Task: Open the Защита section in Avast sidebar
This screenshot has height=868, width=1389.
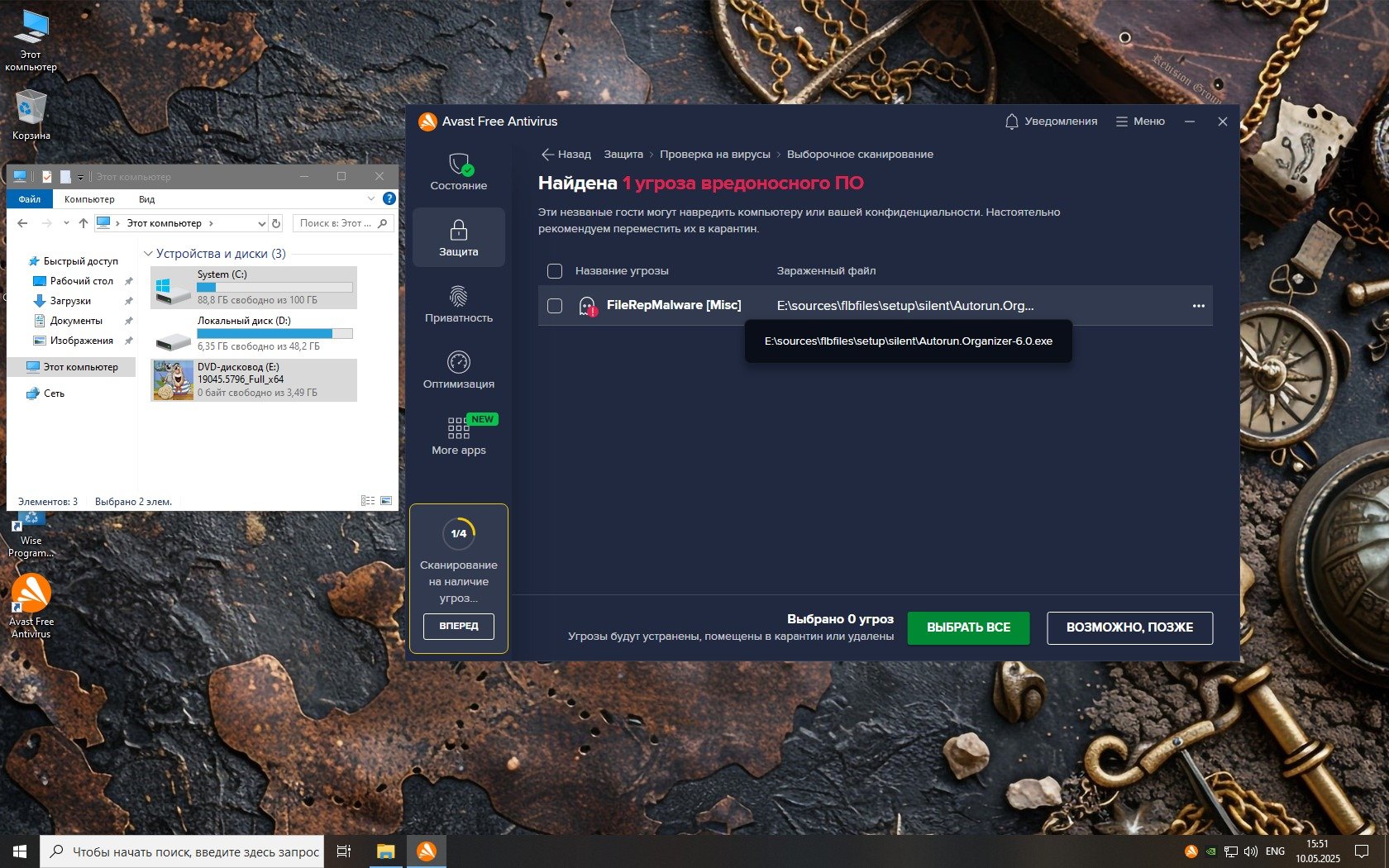Action: (459, 237)
